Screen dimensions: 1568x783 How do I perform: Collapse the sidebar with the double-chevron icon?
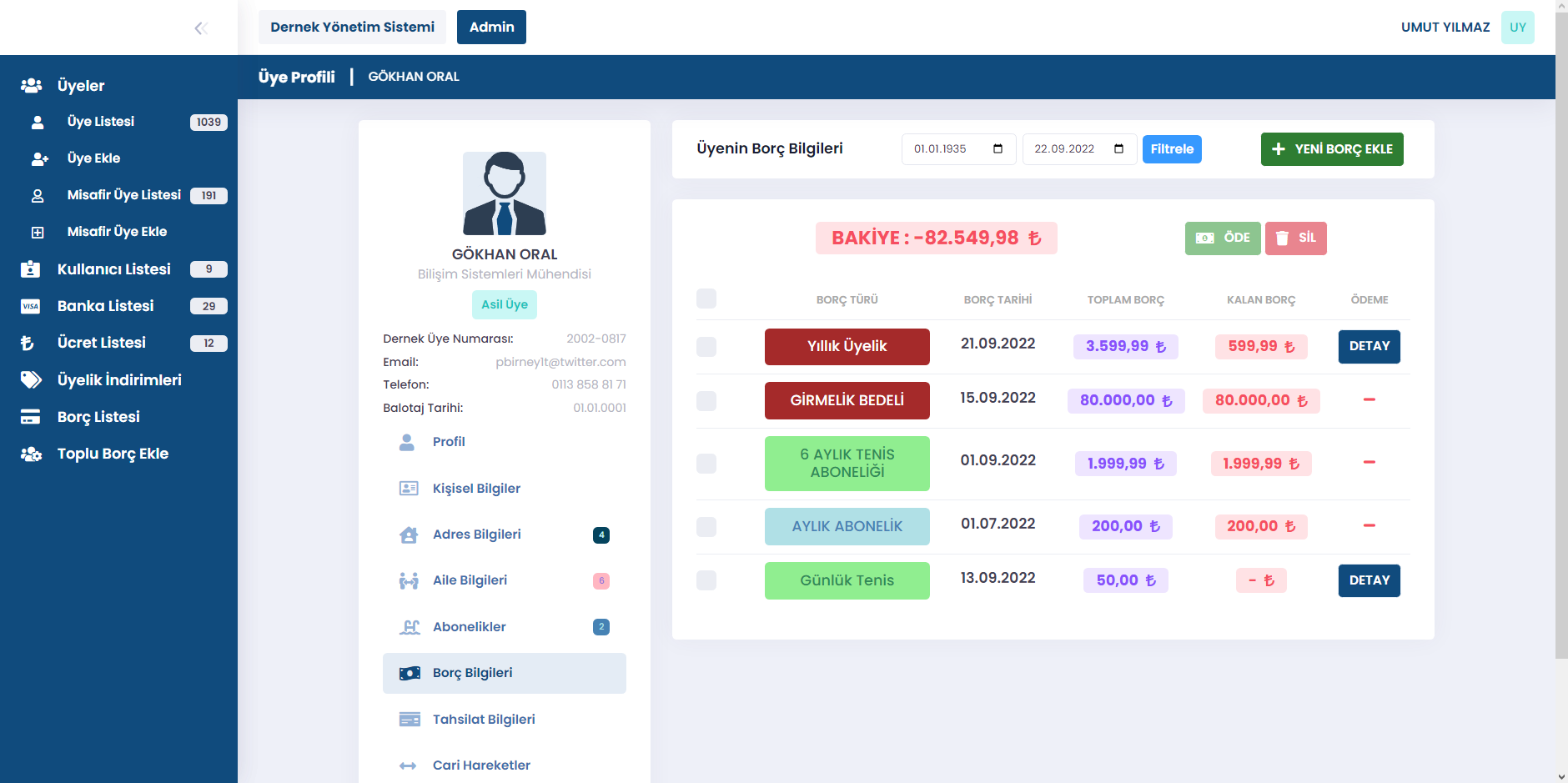click(200, 28)
